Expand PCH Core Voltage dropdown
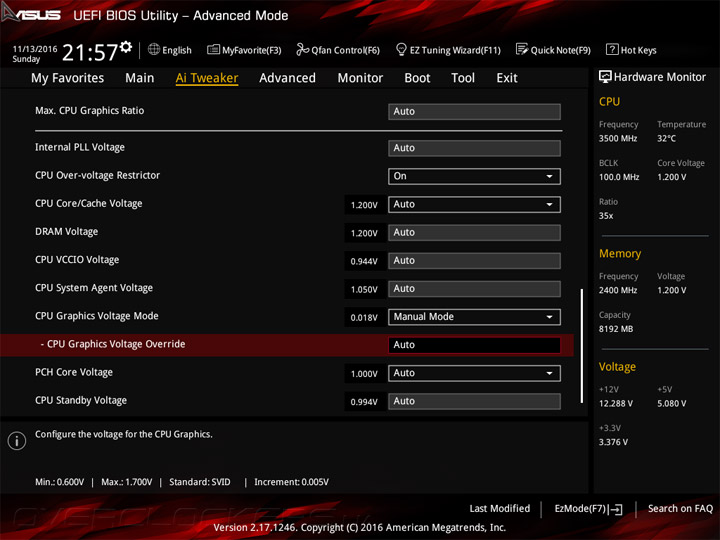 [x=474, y=373]
